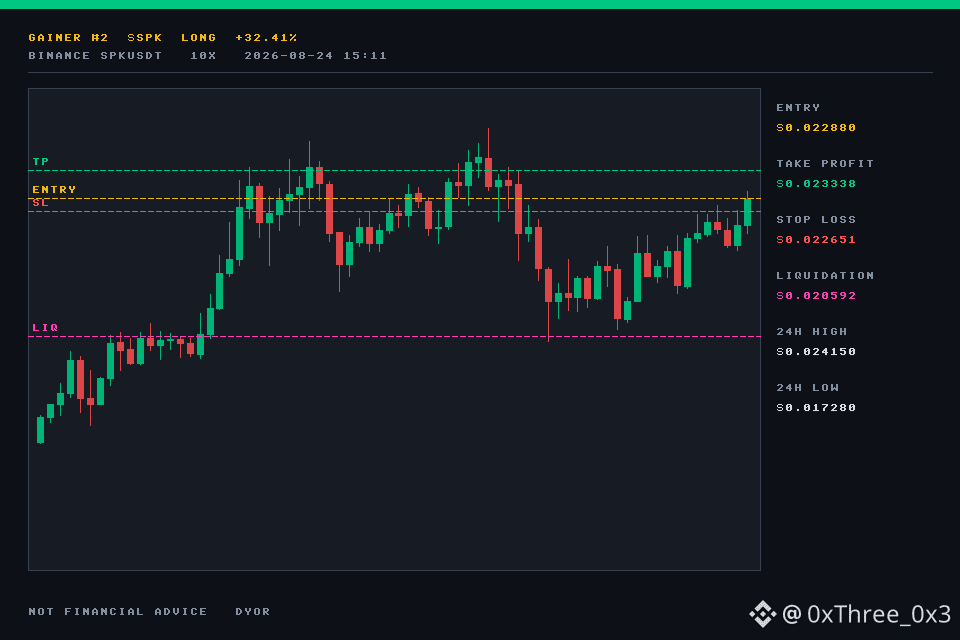This screenshot has height=640, width=960.
Task: Click the 'TAKE PROFIT' heading
Action: [x=825, y=164]
